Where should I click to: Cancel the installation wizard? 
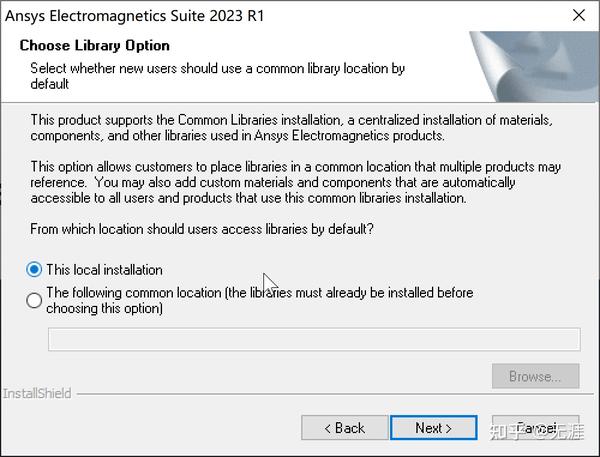click(x=535, y=428)
